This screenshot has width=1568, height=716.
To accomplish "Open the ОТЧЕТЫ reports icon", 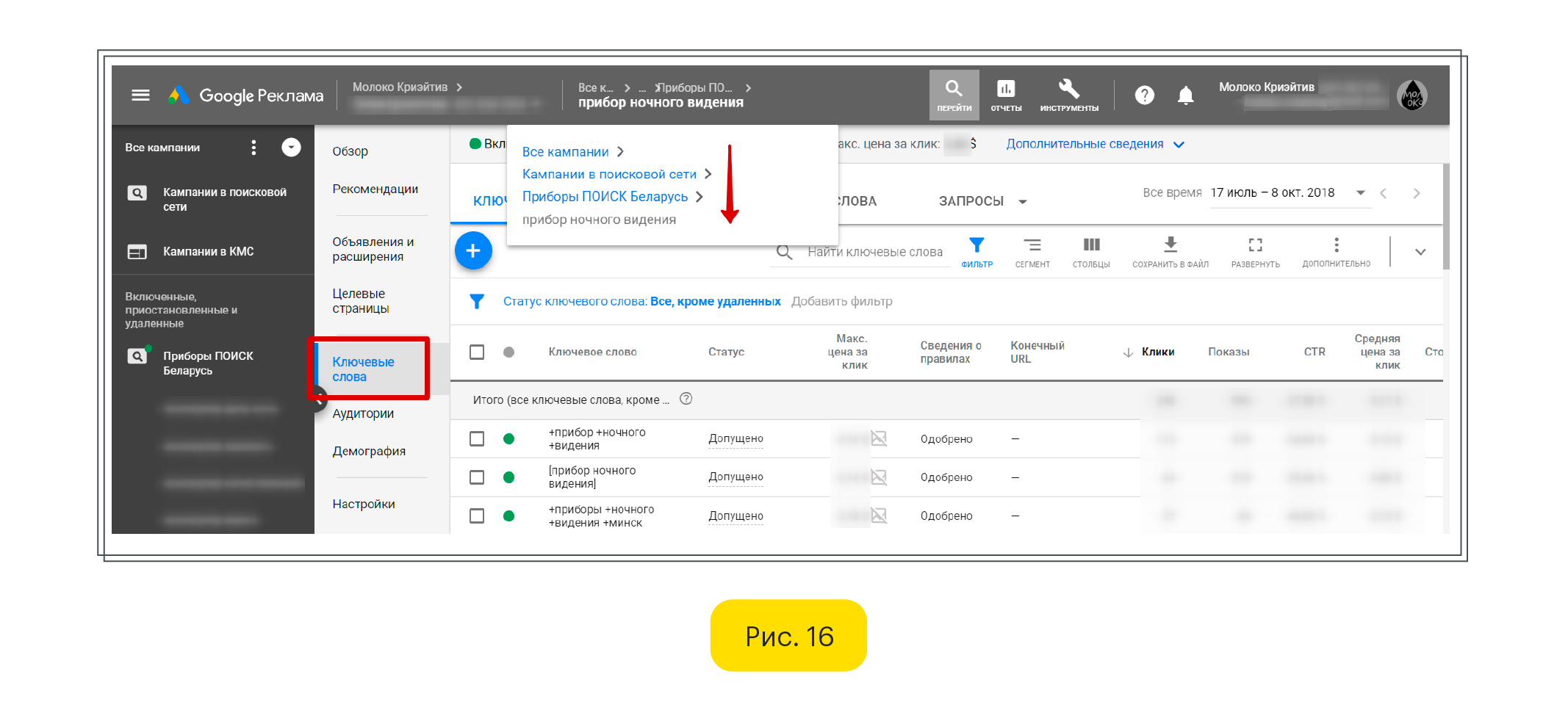I will click(x=1005, y=95).
